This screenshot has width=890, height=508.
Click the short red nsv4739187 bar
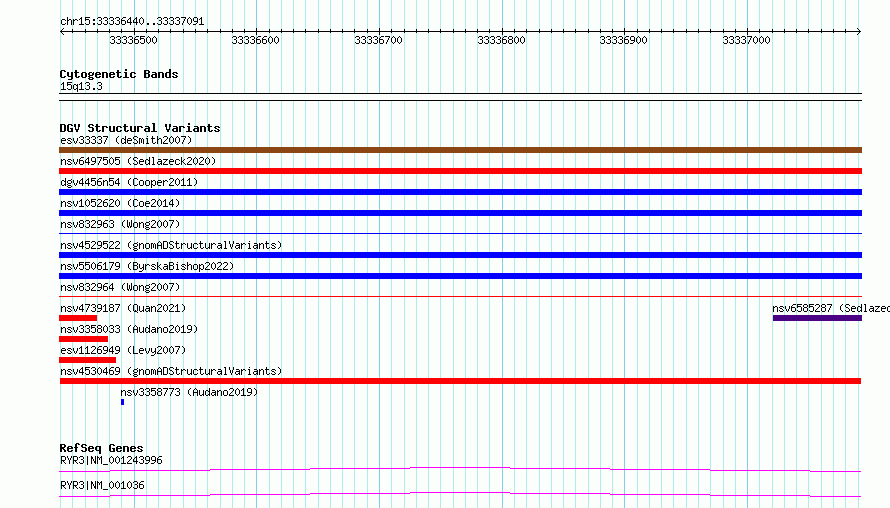tap(78, 318)
